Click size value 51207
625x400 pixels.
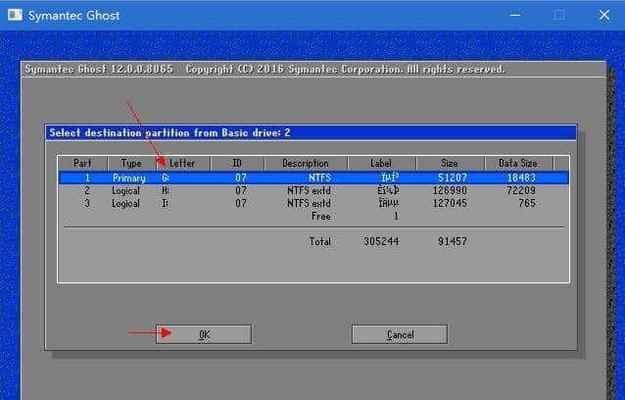[x=452, y=178]
